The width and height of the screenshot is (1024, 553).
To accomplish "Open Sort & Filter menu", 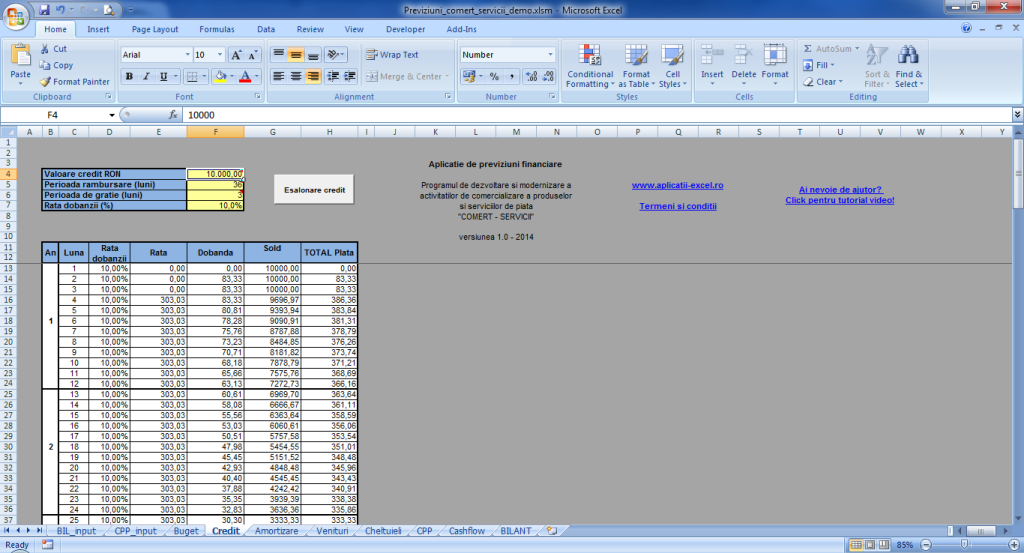I will tap(877, 66).
